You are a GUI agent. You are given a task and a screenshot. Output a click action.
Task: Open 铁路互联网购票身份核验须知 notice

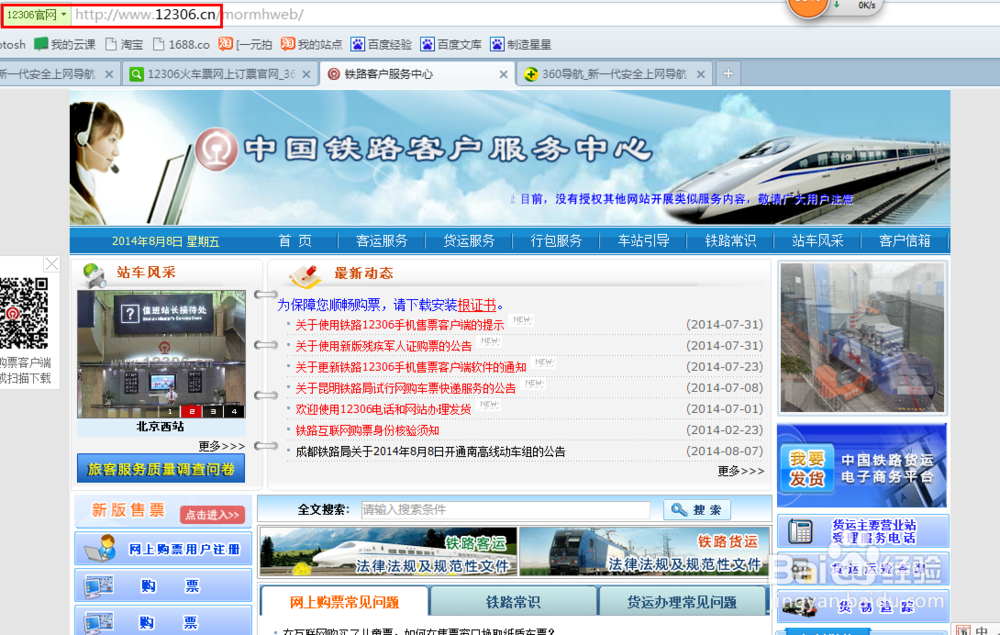tap(367, 430)
